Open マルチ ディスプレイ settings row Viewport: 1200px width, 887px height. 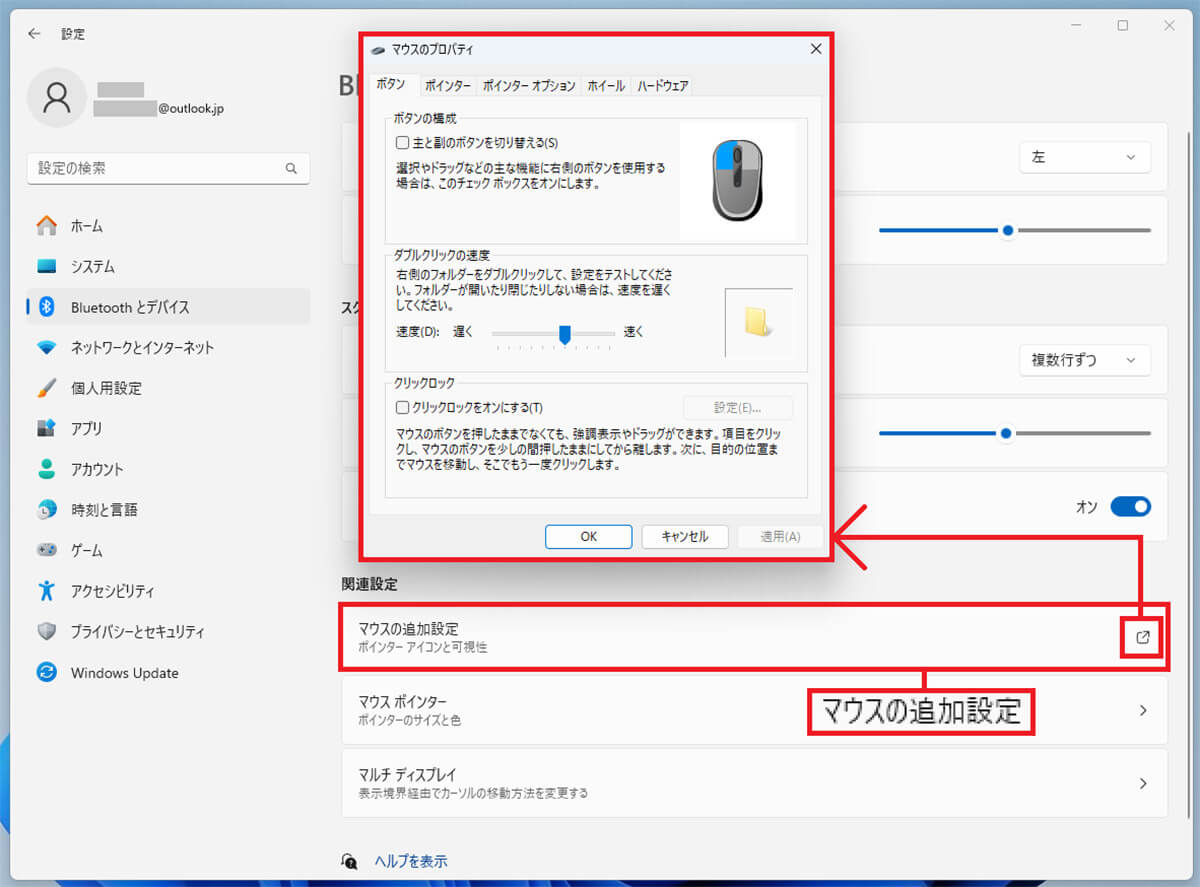[754, 783]
